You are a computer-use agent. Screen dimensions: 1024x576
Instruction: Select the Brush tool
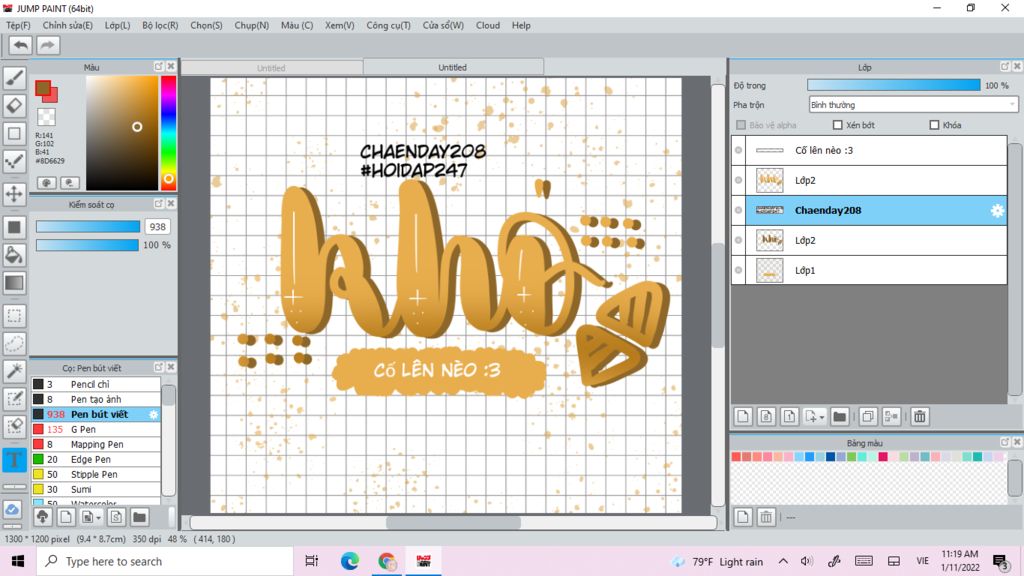click(14, 78)
